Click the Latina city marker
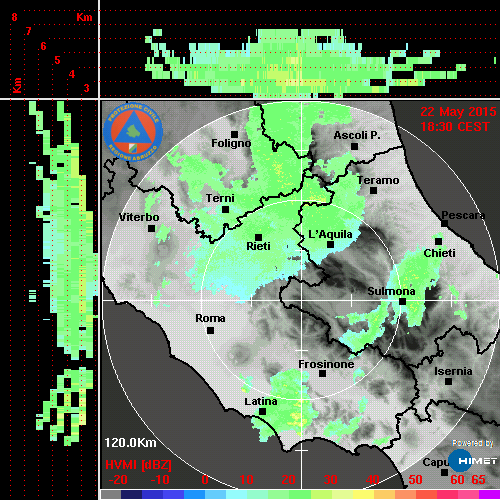500x500 pixels. tap(263, 412)
